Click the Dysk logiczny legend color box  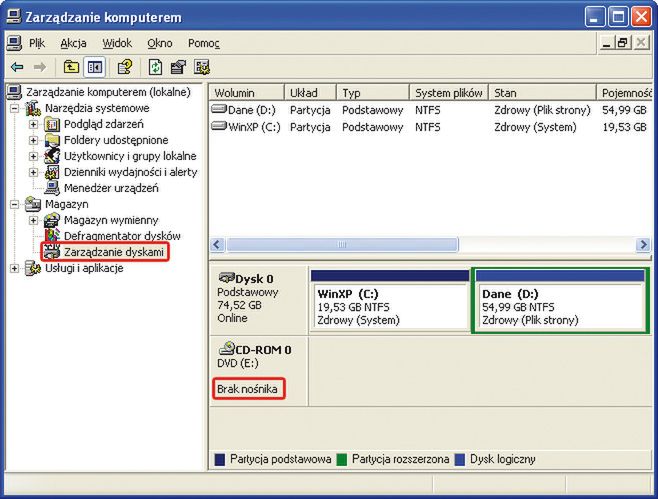(460, 460)
